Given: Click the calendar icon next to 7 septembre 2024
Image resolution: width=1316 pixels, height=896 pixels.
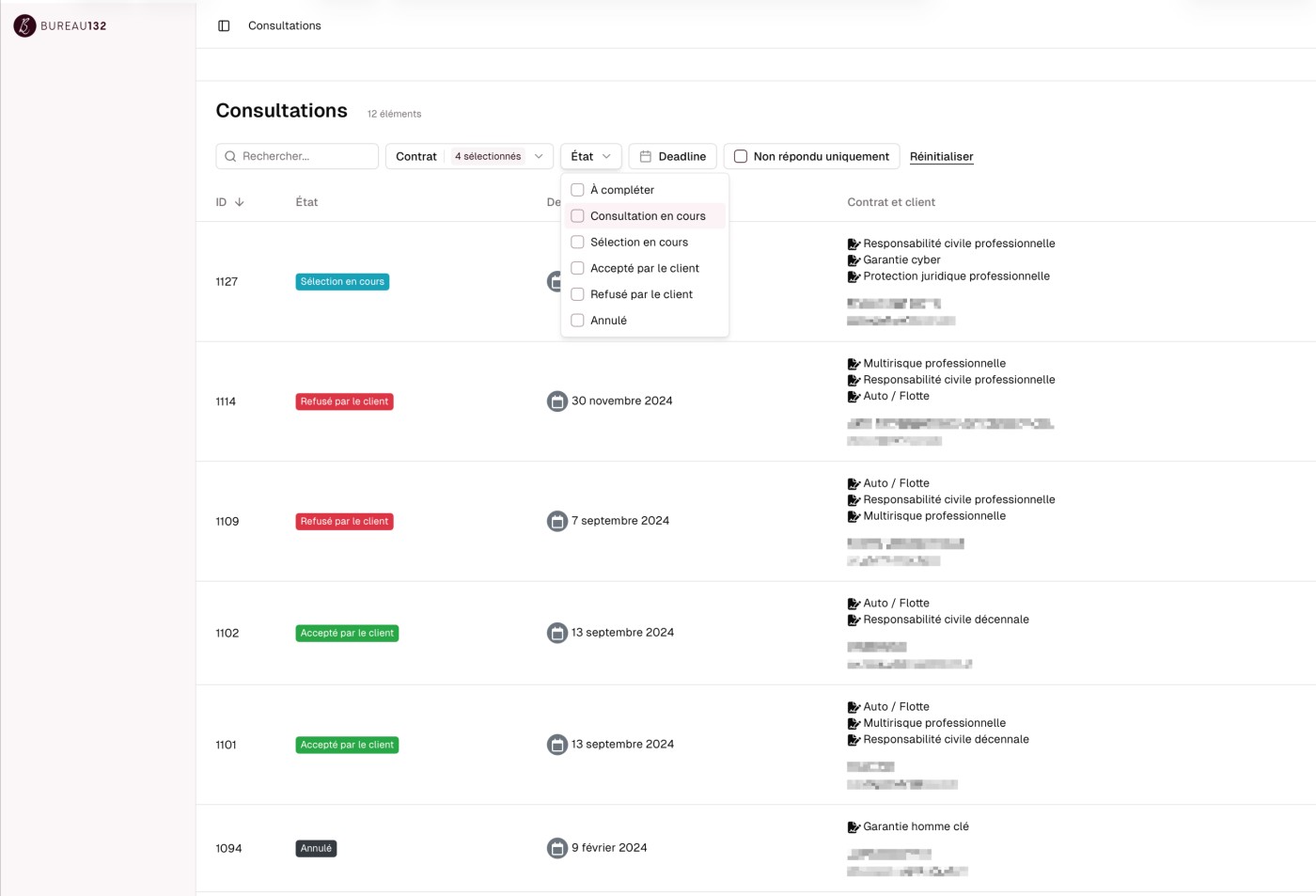Looking at the screenshot, I should point(556,520).
